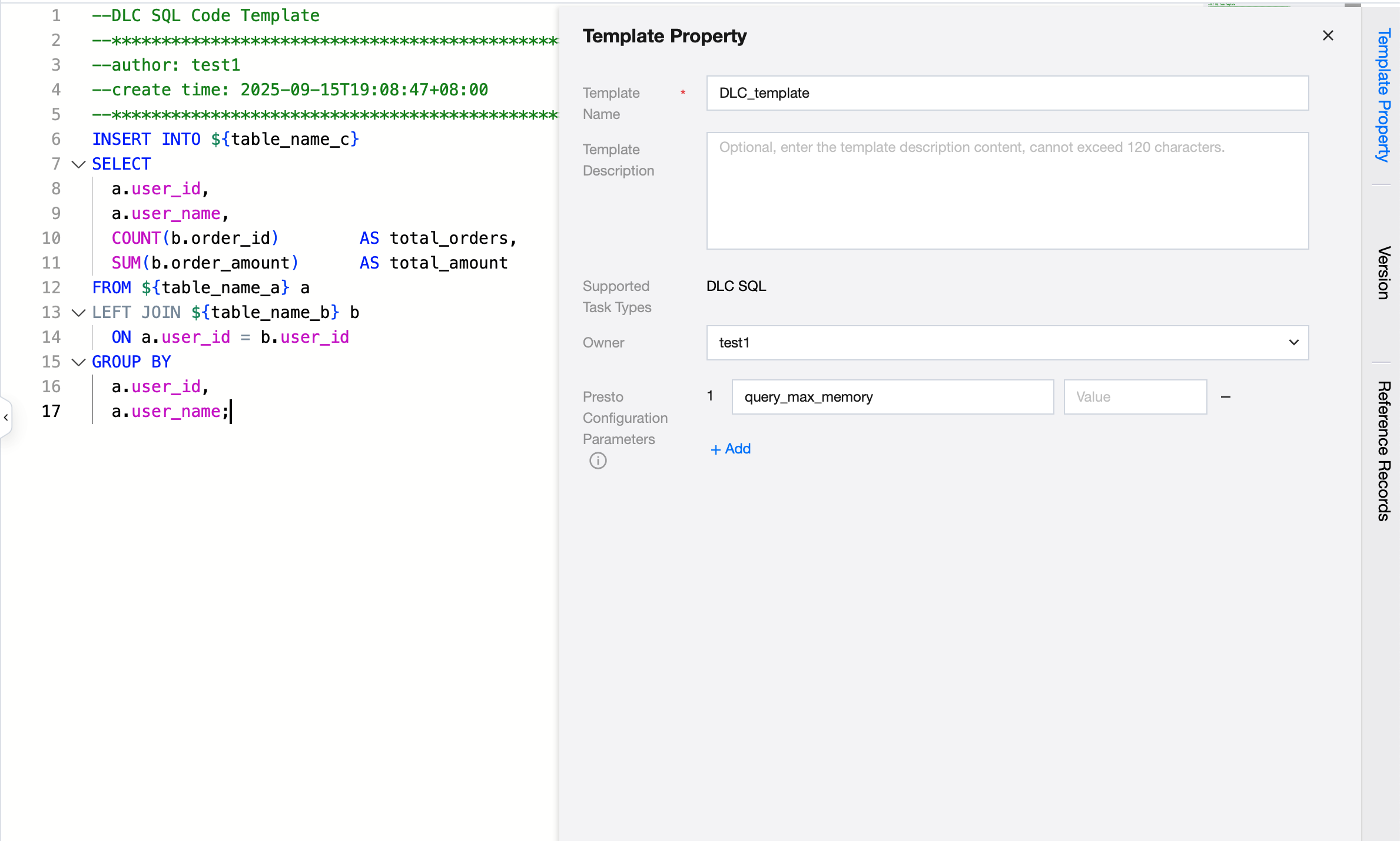Open the Owner dropdown showing test1
The width and height of the screenshot is (1400, 841).
[x=1007, y=343]
